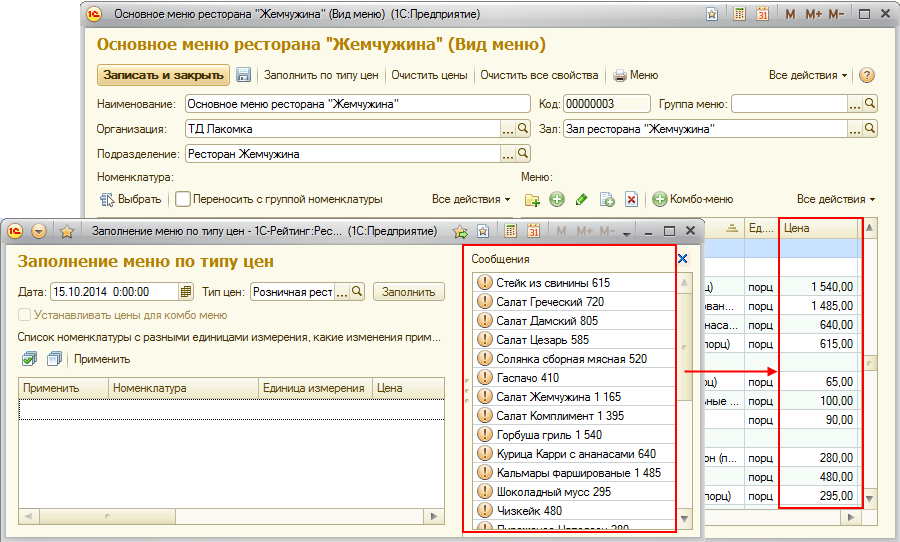The height and width of the screenshot is (542, 900).
Task: Open Все действия dropdown under Номенклатура
Action: click(x=471, y=199)
